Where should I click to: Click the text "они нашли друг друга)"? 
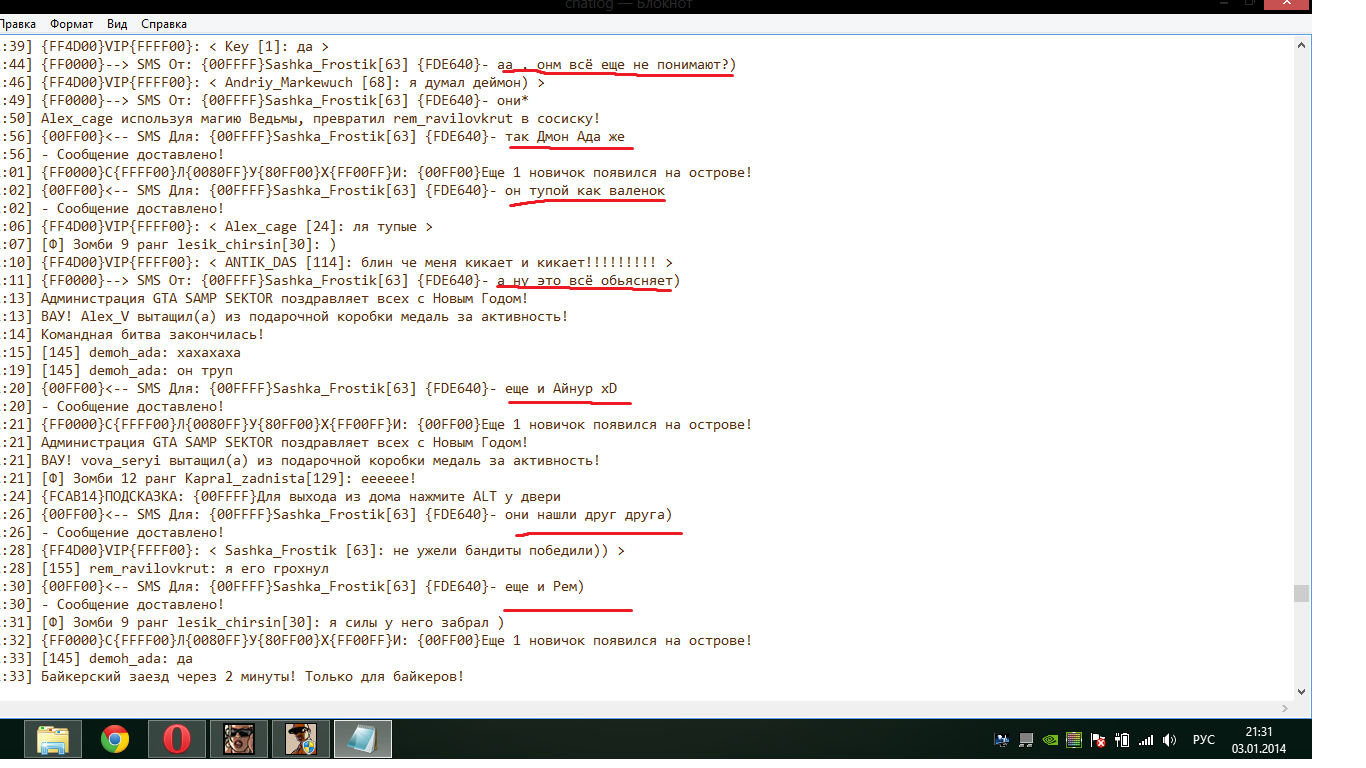click(x=588, y=514)
